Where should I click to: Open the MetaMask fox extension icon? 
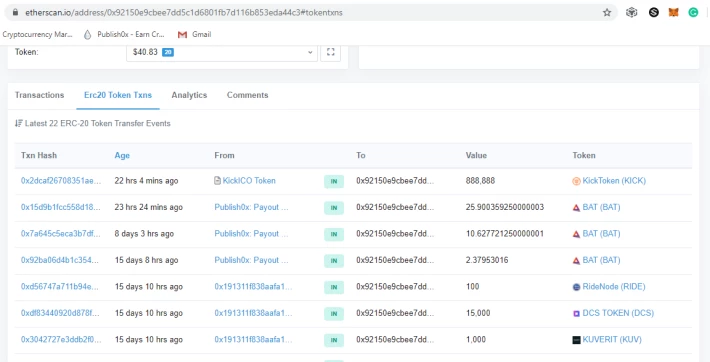pyautogui.click(x=674, y=13)
